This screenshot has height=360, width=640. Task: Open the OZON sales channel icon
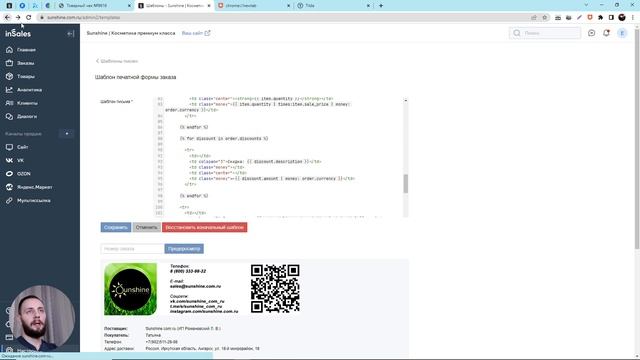9,174
